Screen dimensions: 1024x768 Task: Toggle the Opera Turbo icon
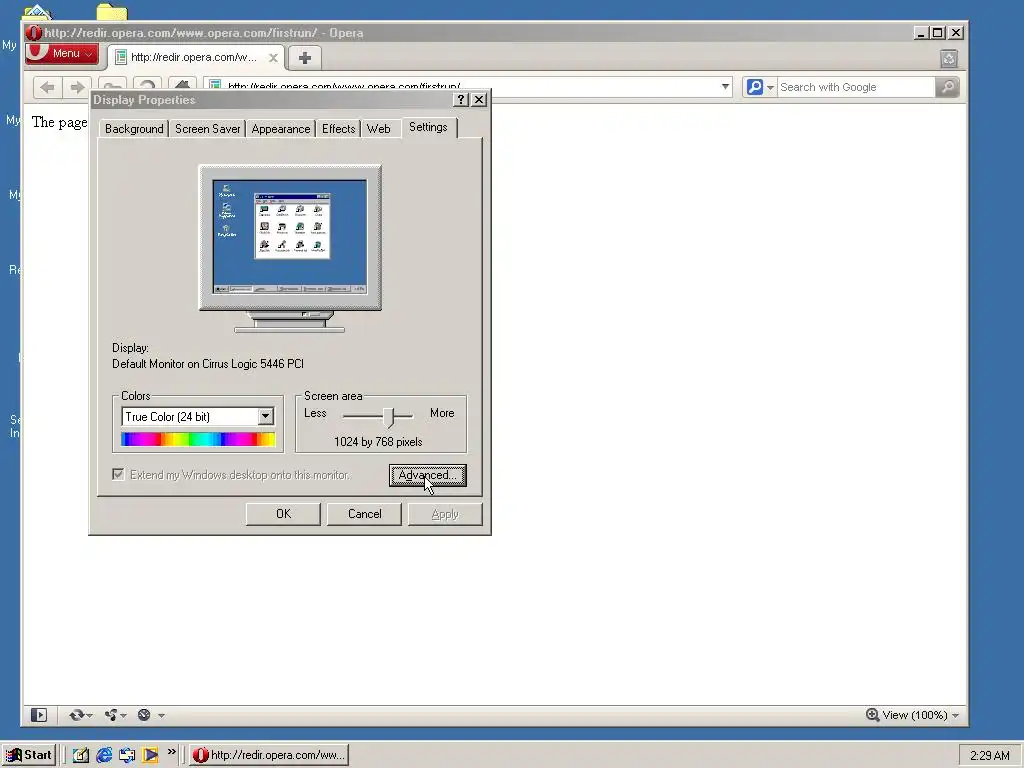click(x=144, y=715)
